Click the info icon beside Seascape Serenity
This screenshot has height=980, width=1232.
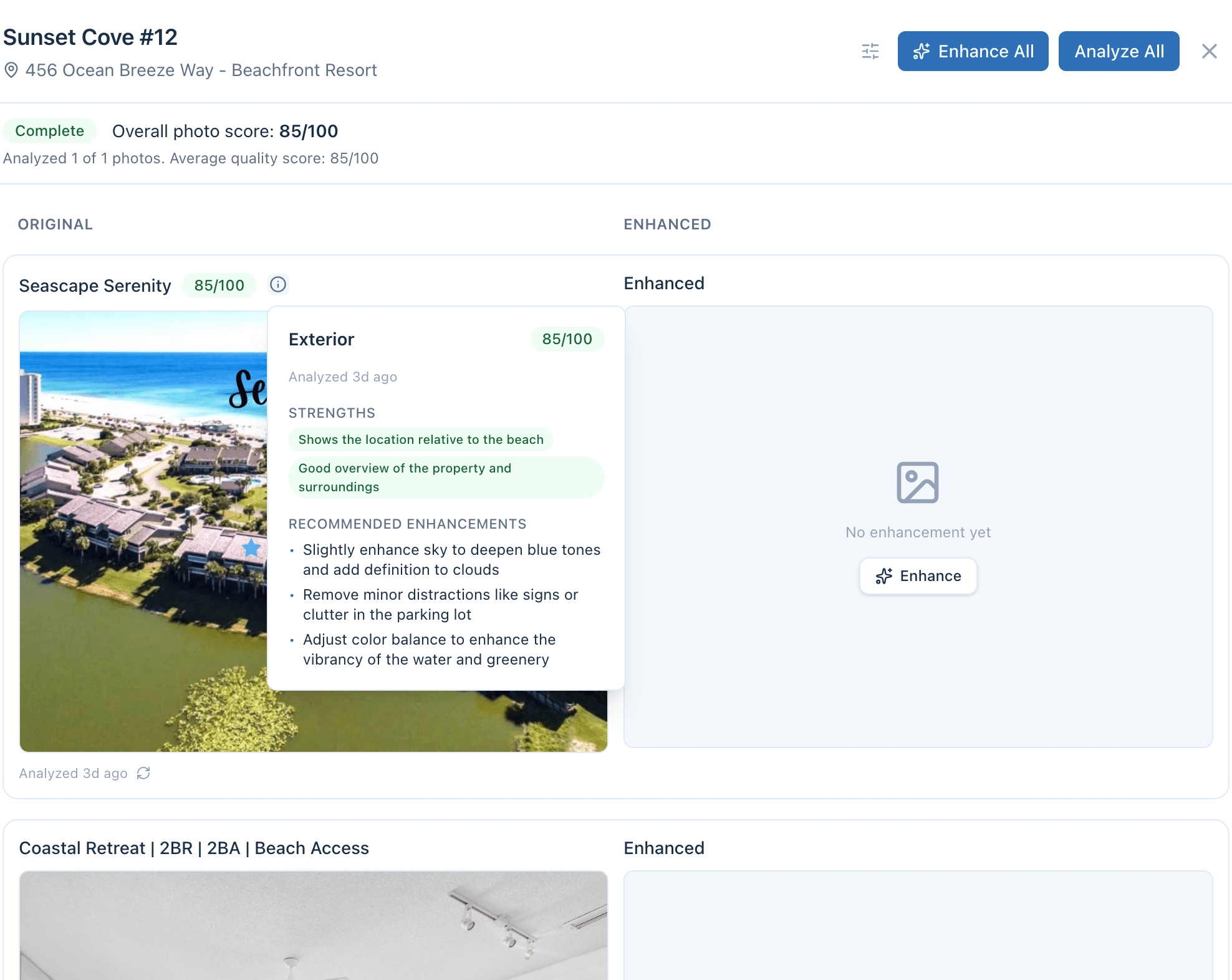coord(278,285)
